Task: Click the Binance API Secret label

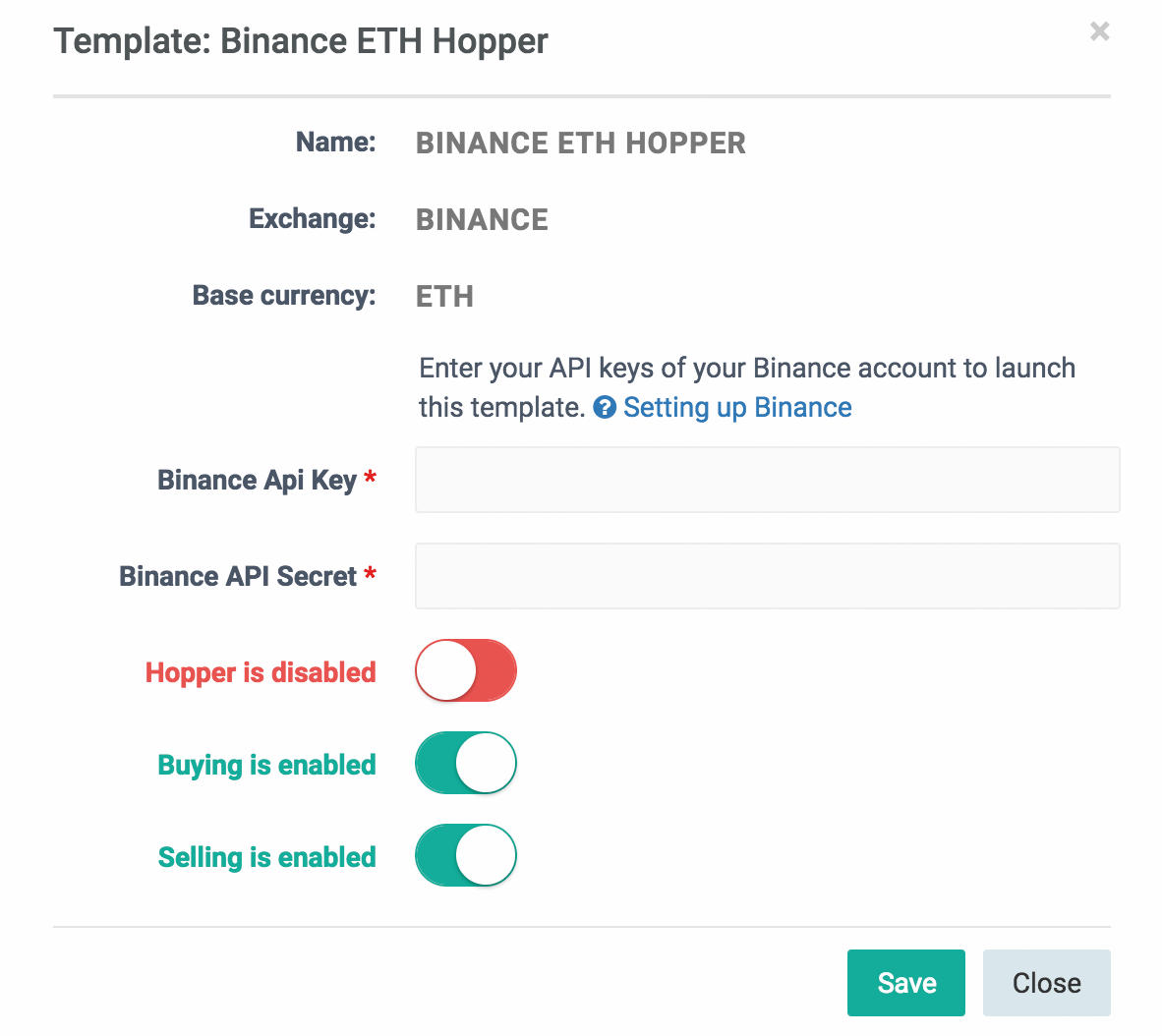Action: coord(238,576)
